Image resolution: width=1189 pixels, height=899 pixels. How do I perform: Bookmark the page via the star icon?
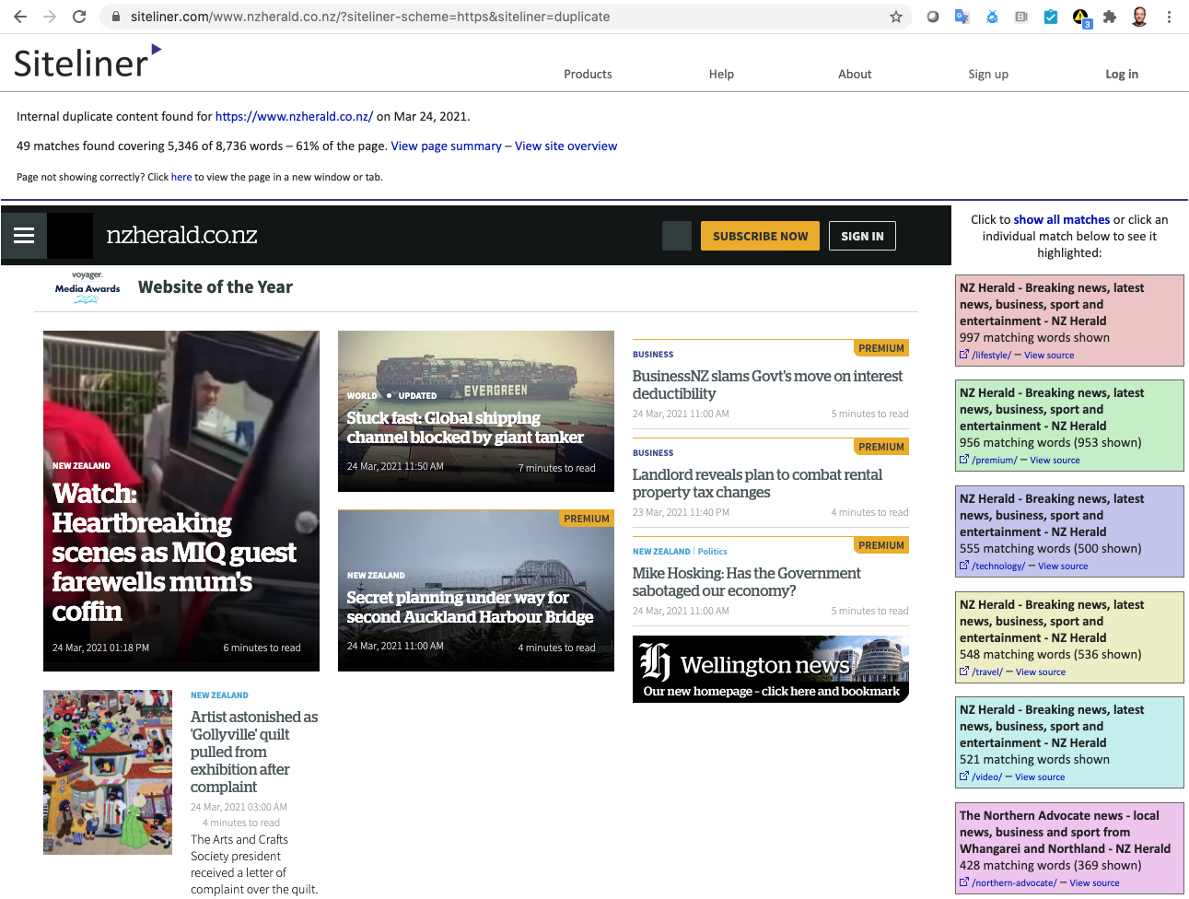pos(896,16)
